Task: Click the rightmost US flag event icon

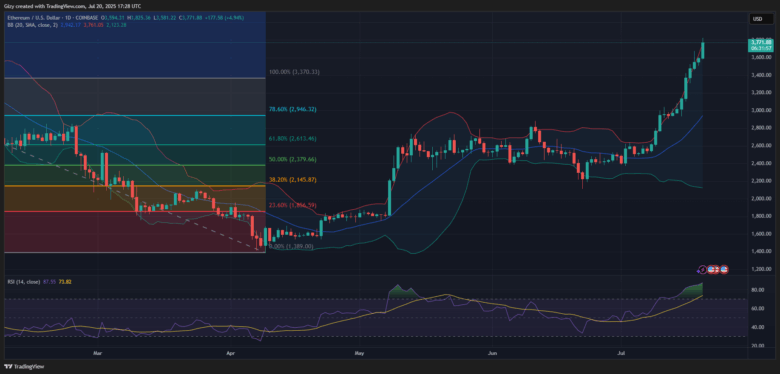Action: (x=724, y=269)
